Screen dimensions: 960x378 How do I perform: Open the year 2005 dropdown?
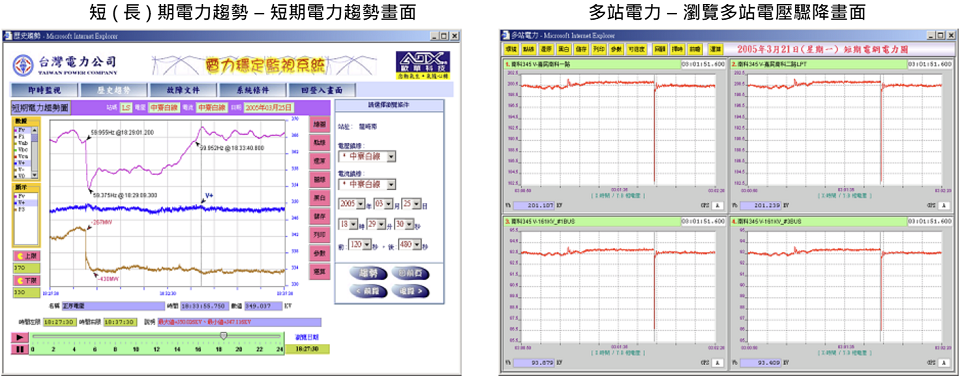coord(352,203)
